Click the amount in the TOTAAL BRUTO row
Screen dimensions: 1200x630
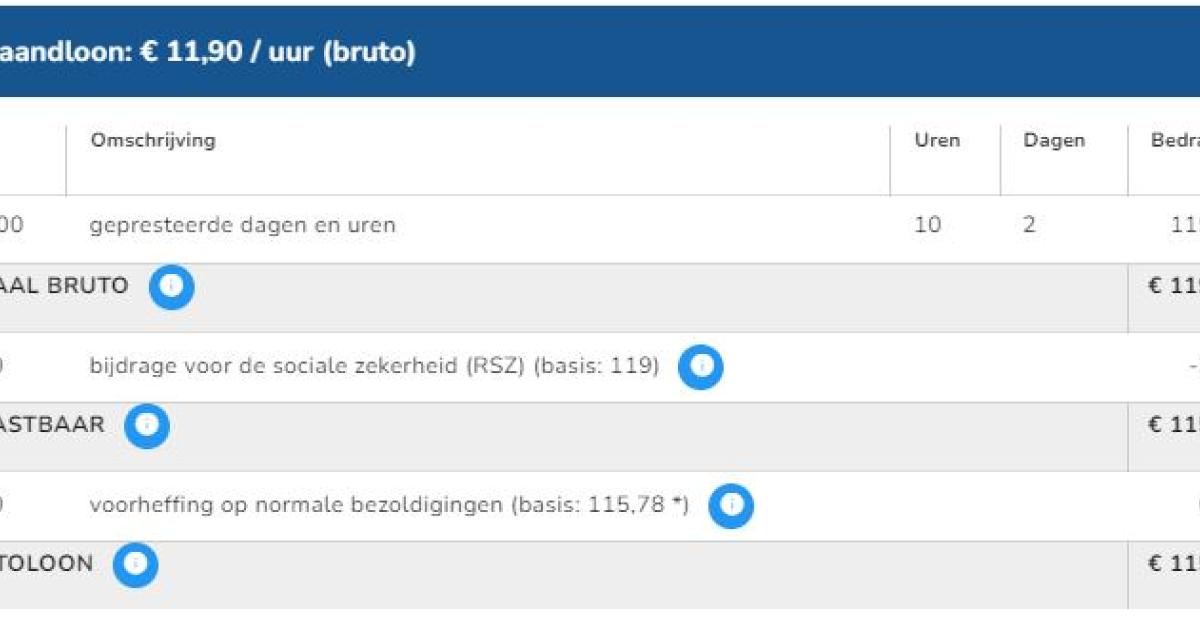tap(1174, 285)
